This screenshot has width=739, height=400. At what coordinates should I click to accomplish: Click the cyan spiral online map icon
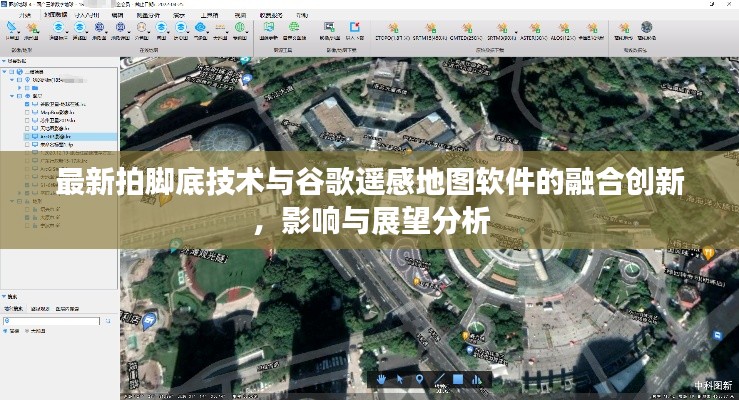(200, 28)
